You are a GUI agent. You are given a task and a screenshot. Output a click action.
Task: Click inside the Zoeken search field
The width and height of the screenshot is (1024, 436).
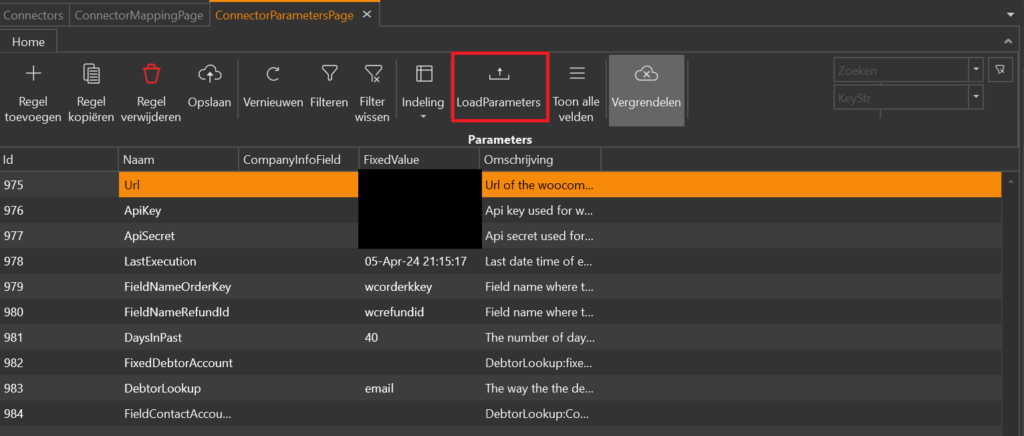[900, 70]
